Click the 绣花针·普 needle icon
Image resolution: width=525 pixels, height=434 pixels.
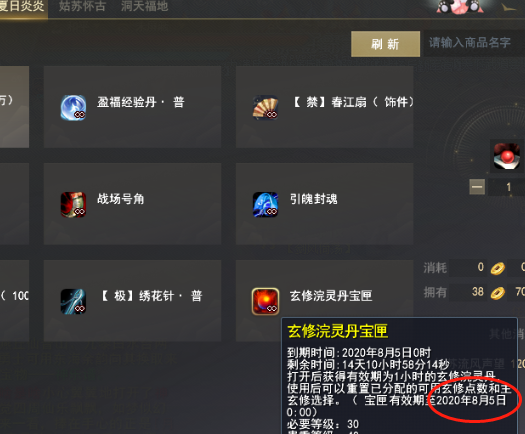click(x=73, y=301)
